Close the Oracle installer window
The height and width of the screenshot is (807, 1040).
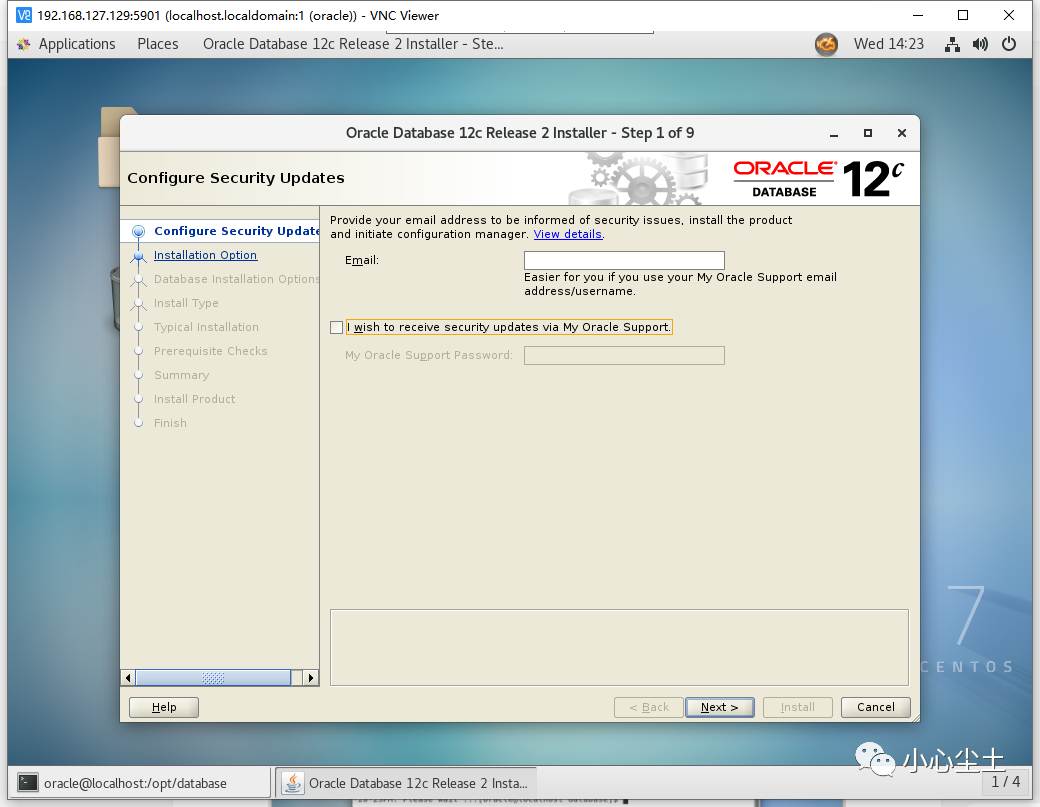click(x=901, y=133)
